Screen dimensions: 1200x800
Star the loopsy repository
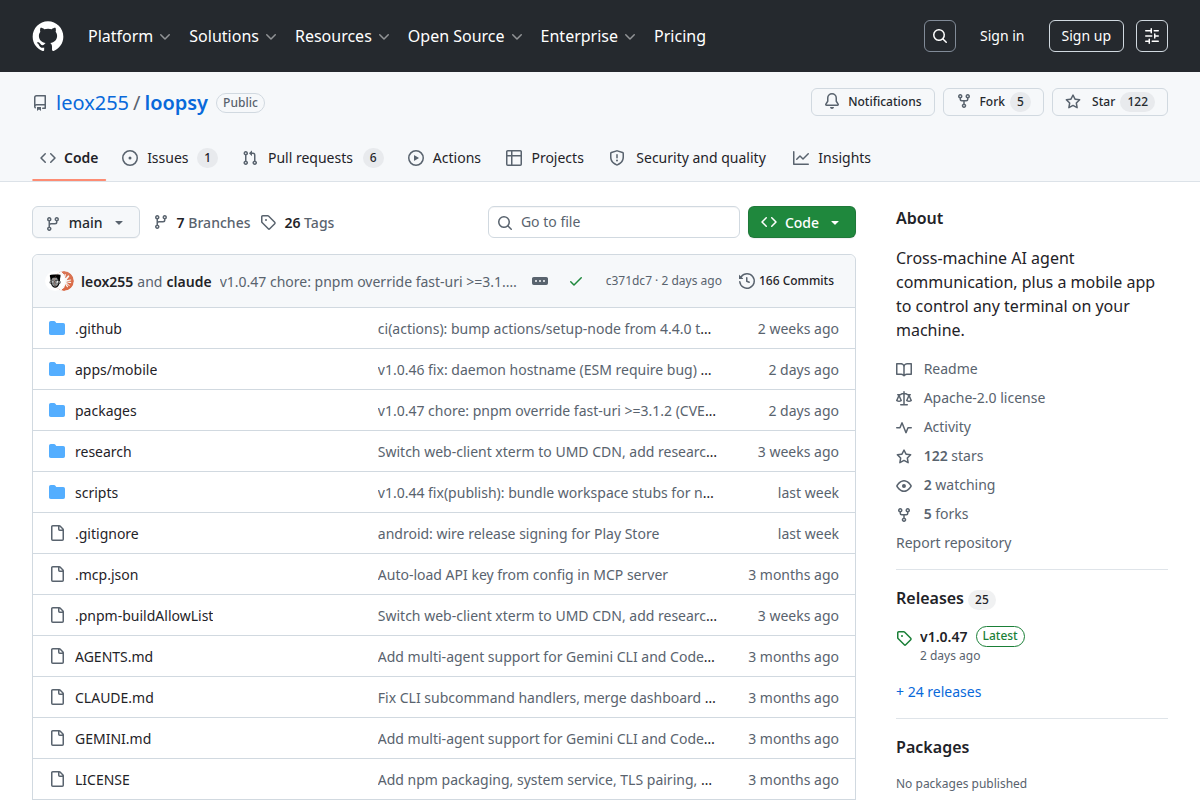[1110, 102]
